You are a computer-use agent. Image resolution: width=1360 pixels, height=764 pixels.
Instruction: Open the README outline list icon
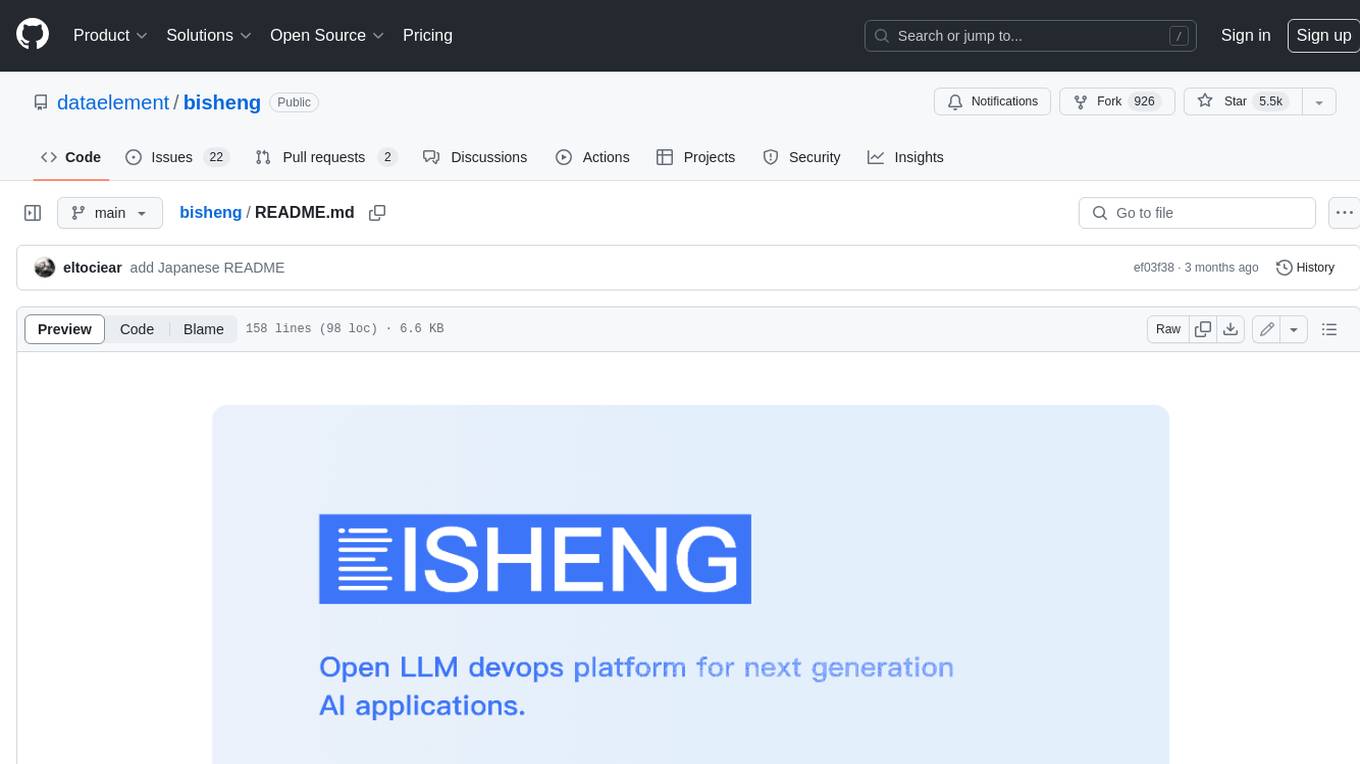pos(1329,329)
